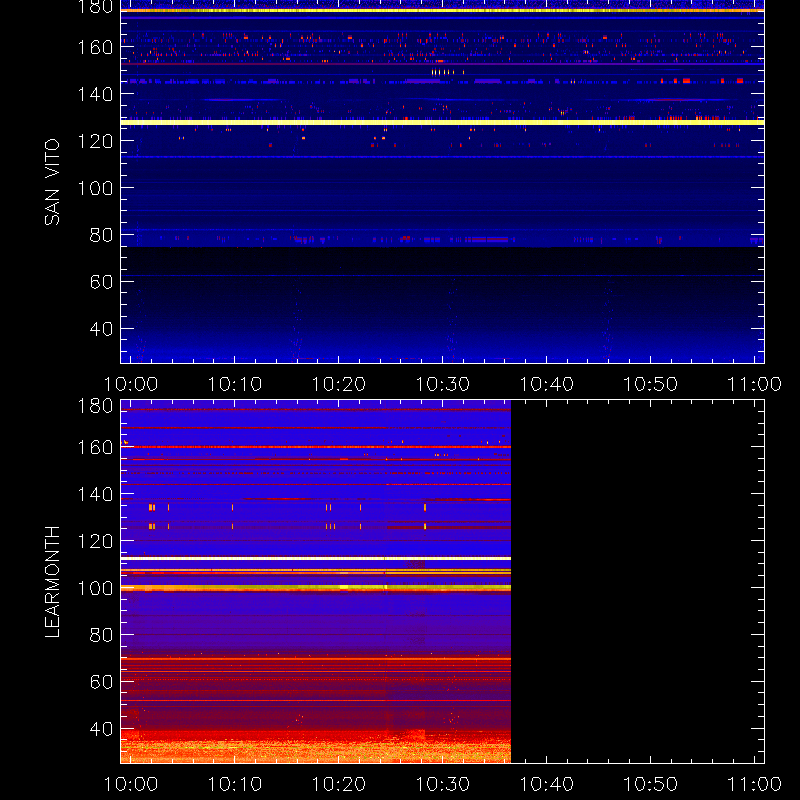Viewport: 800px width, 800px height.
Task: Pick the 120 label on Learmonth axis
Action: tap(95, 541)
